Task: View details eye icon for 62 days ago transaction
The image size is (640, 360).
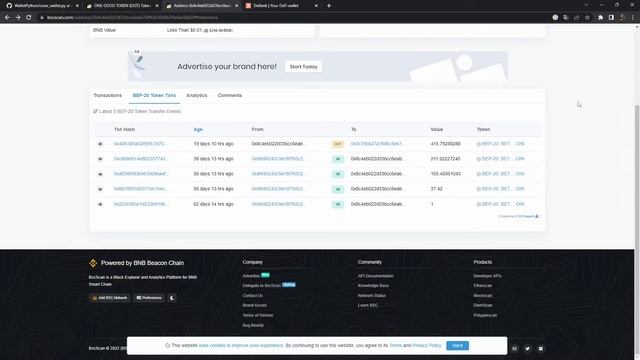Action: [100, 204]
